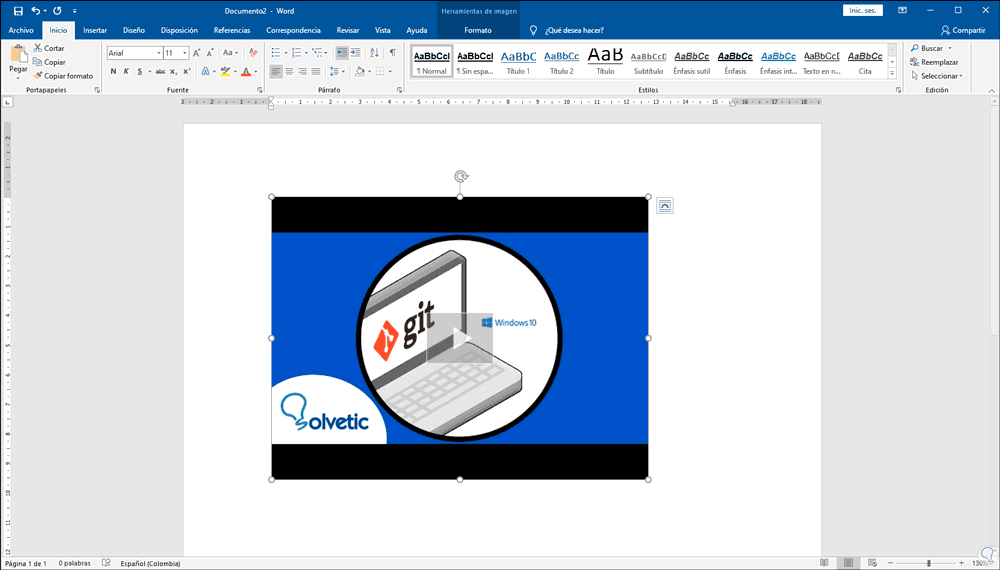Click the rotation handle above the image

click(x=460, y=177)
